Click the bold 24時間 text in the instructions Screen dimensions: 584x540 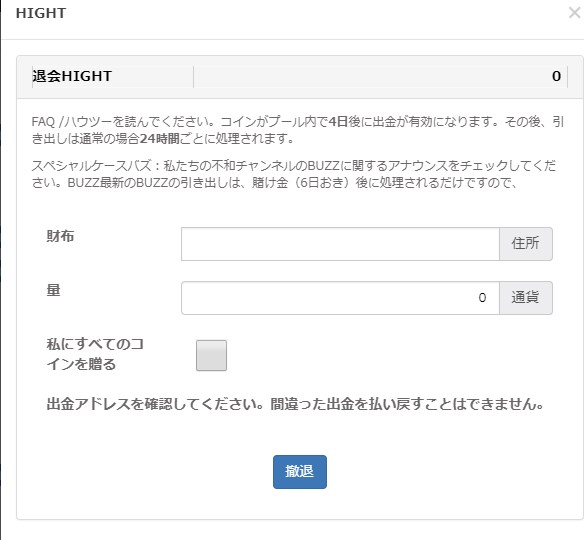160,139
